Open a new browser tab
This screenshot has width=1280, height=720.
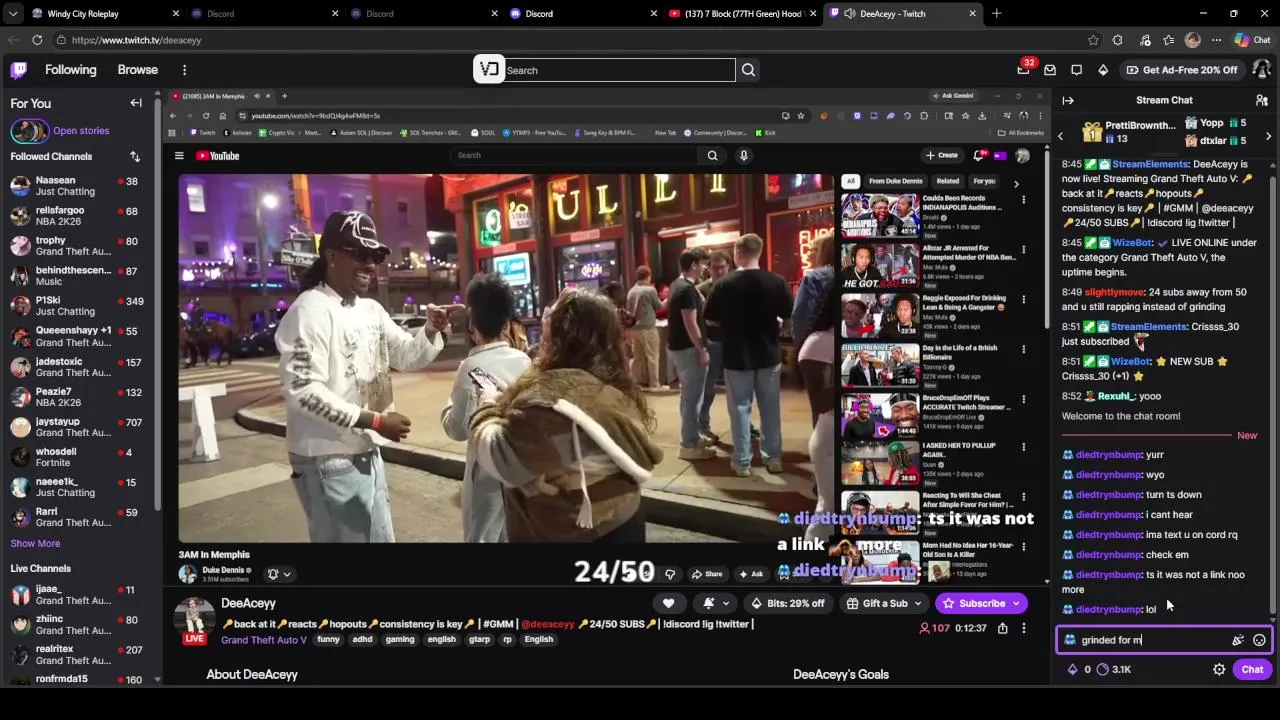point(996,14)
